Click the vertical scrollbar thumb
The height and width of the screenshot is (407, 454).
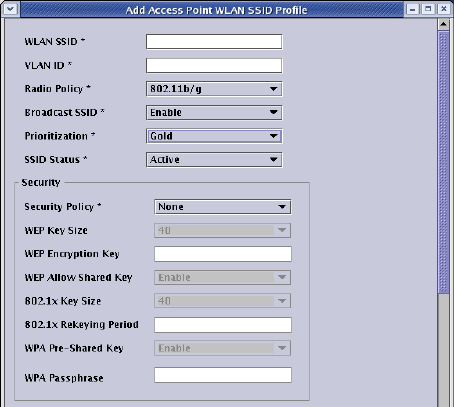[x=443, y=162]
